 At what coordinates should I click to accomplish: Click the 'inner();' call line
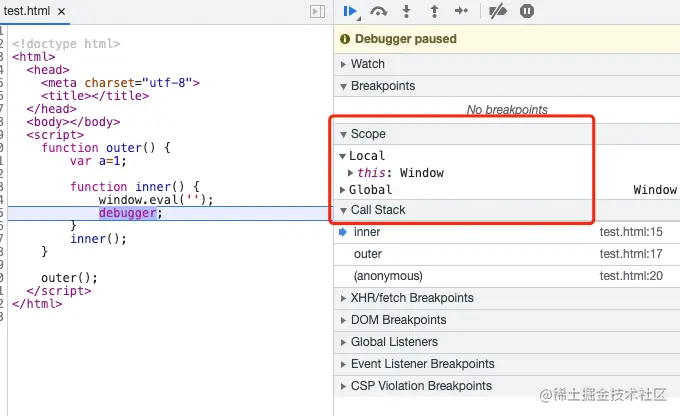coord(98,239)
